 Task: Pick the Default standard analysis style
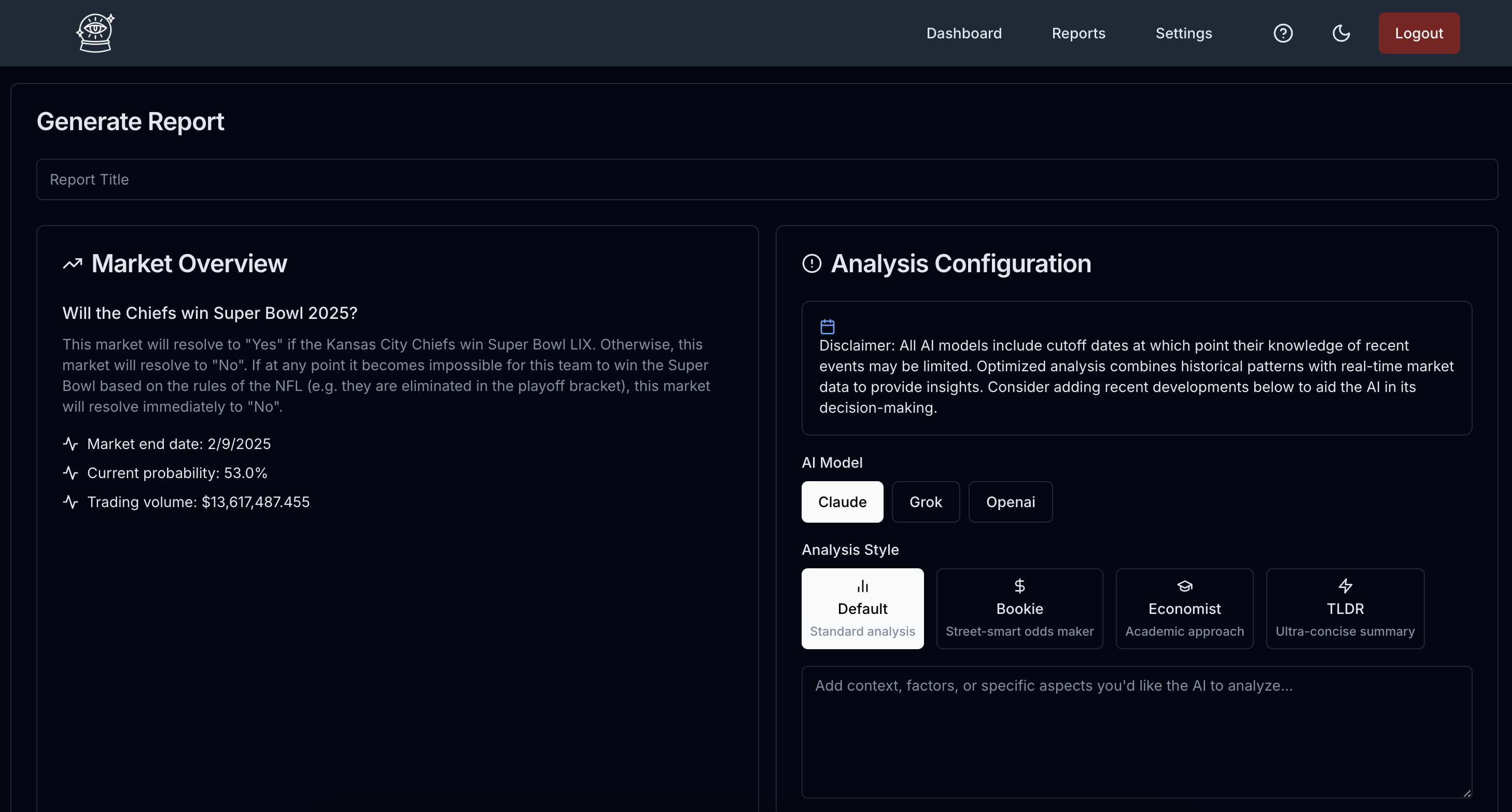point(862,608)
